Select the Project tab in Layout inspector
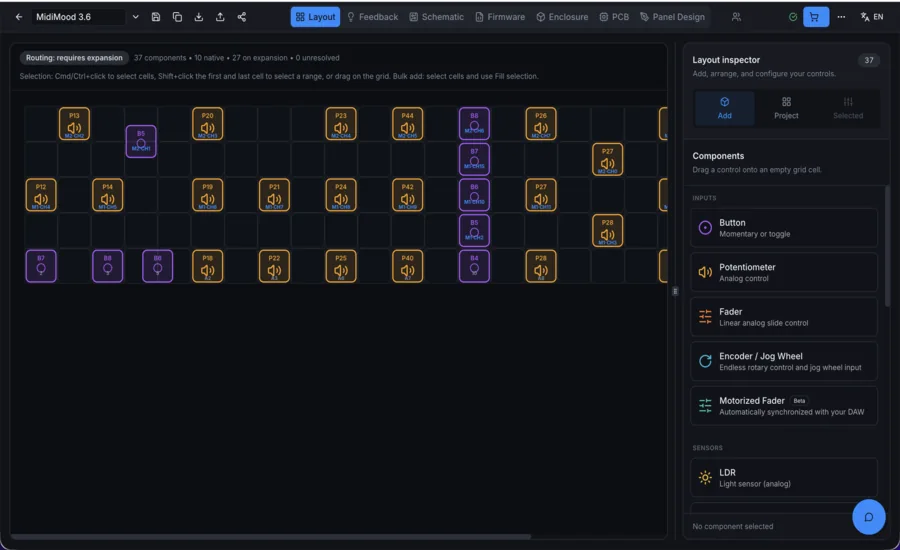 pos(786,109)
